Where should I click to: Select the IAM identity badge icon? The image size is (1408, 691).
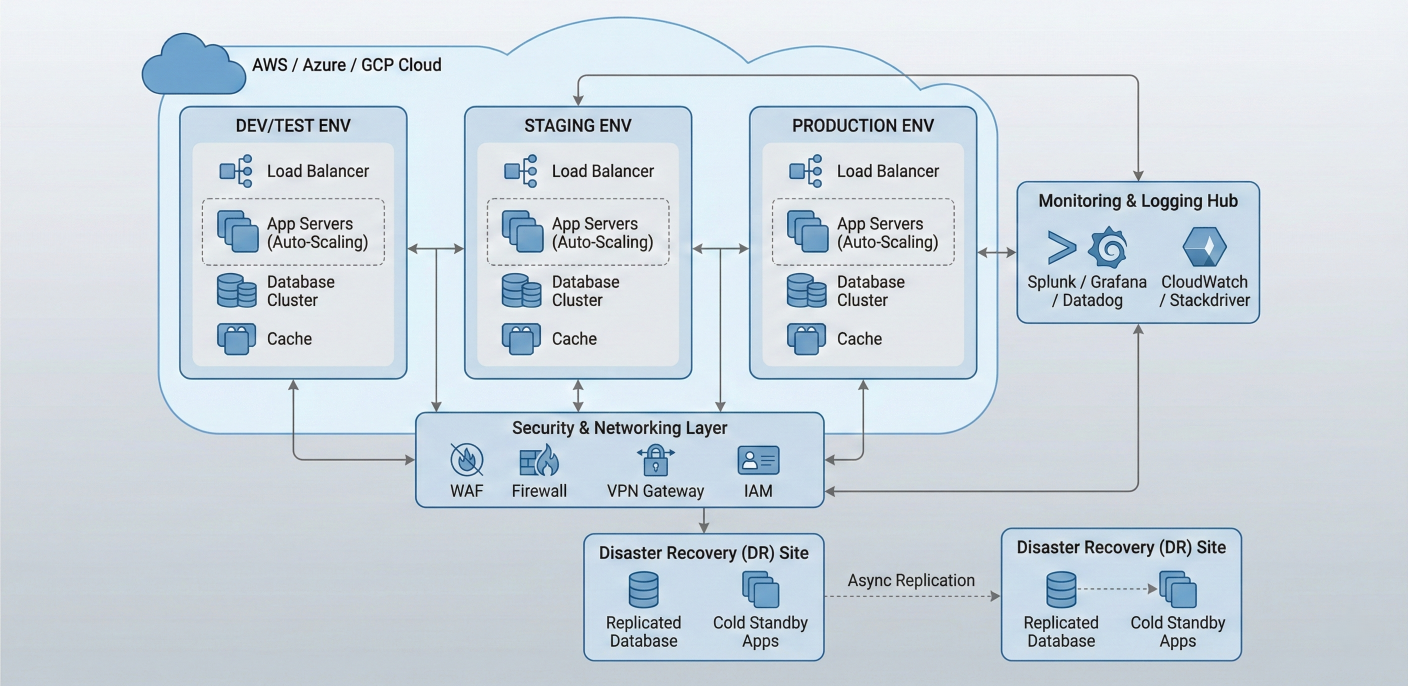(x=758, y=460)
